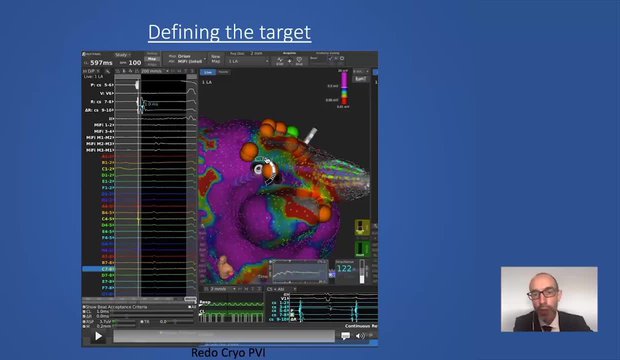This screenshot has height=360, width=620.
Task: Click the plus icon in the Acquire group
Action: 289,61
